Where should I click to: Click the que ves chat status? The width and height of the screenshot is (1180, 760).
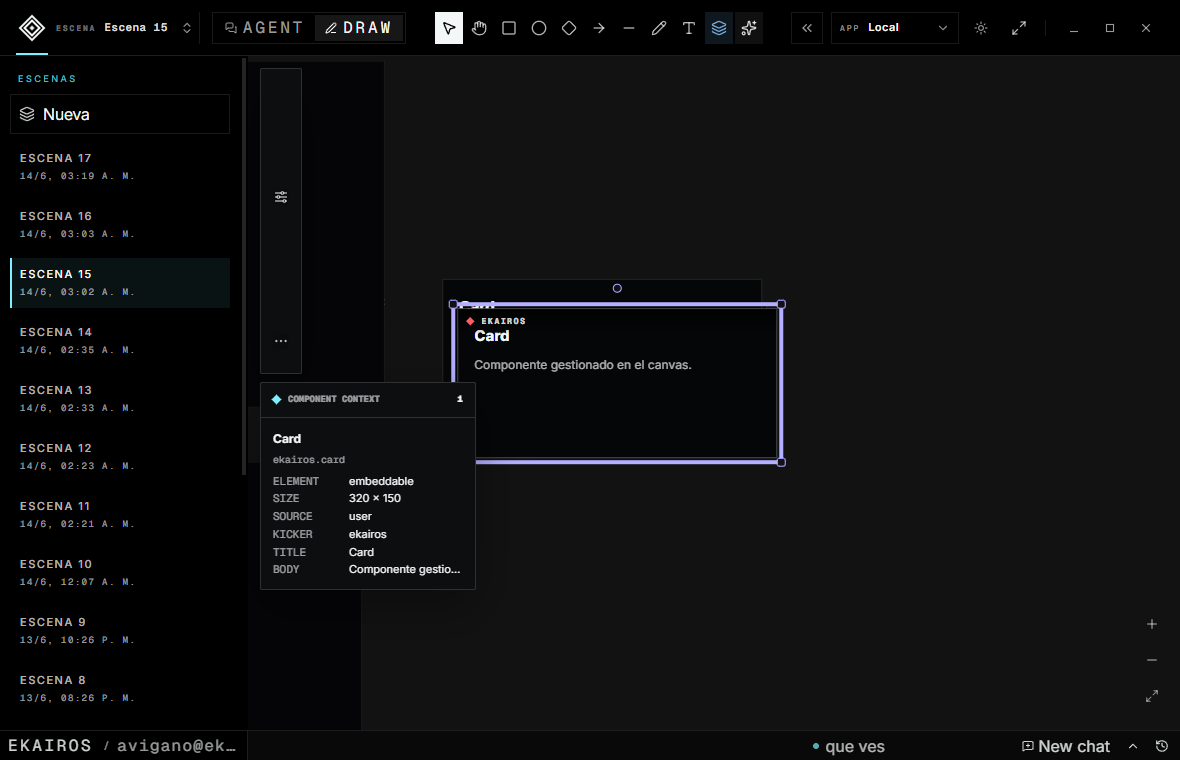coord(848,746)
